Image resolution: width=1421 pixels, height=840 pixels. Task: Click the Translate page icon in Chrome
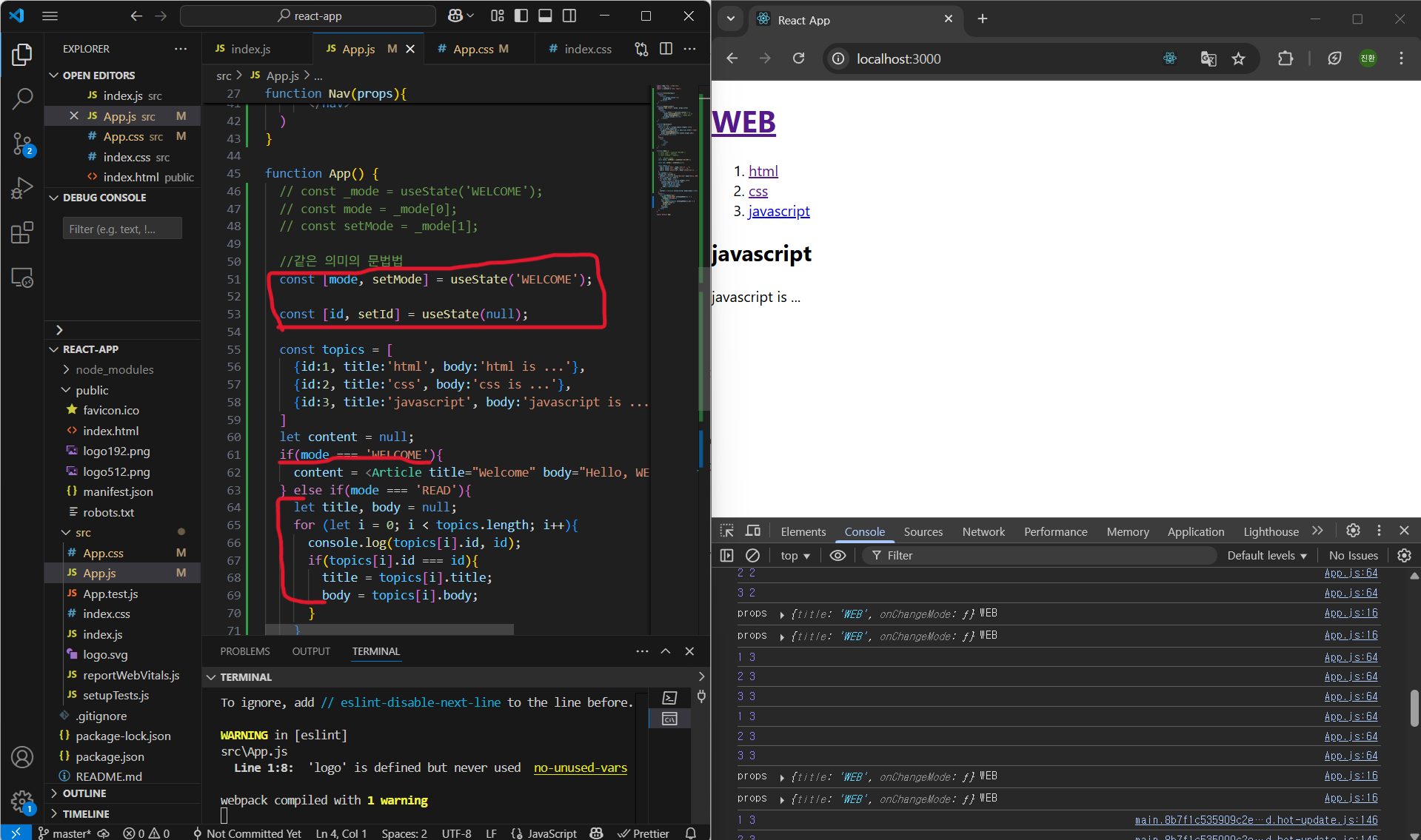pos(1208,58)
